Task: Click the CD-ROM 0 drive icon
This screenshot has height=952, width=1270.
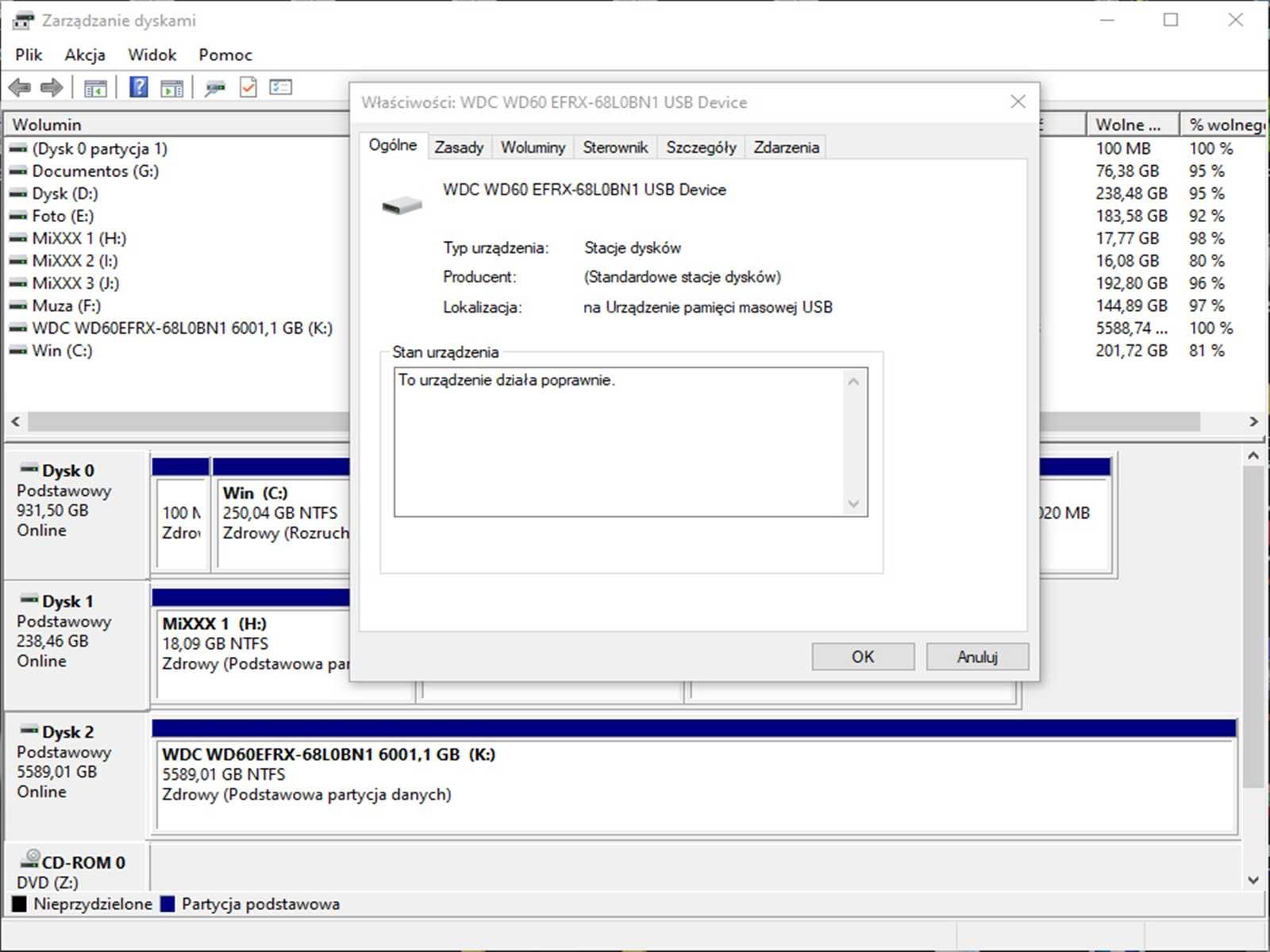Action: [30, 859]
